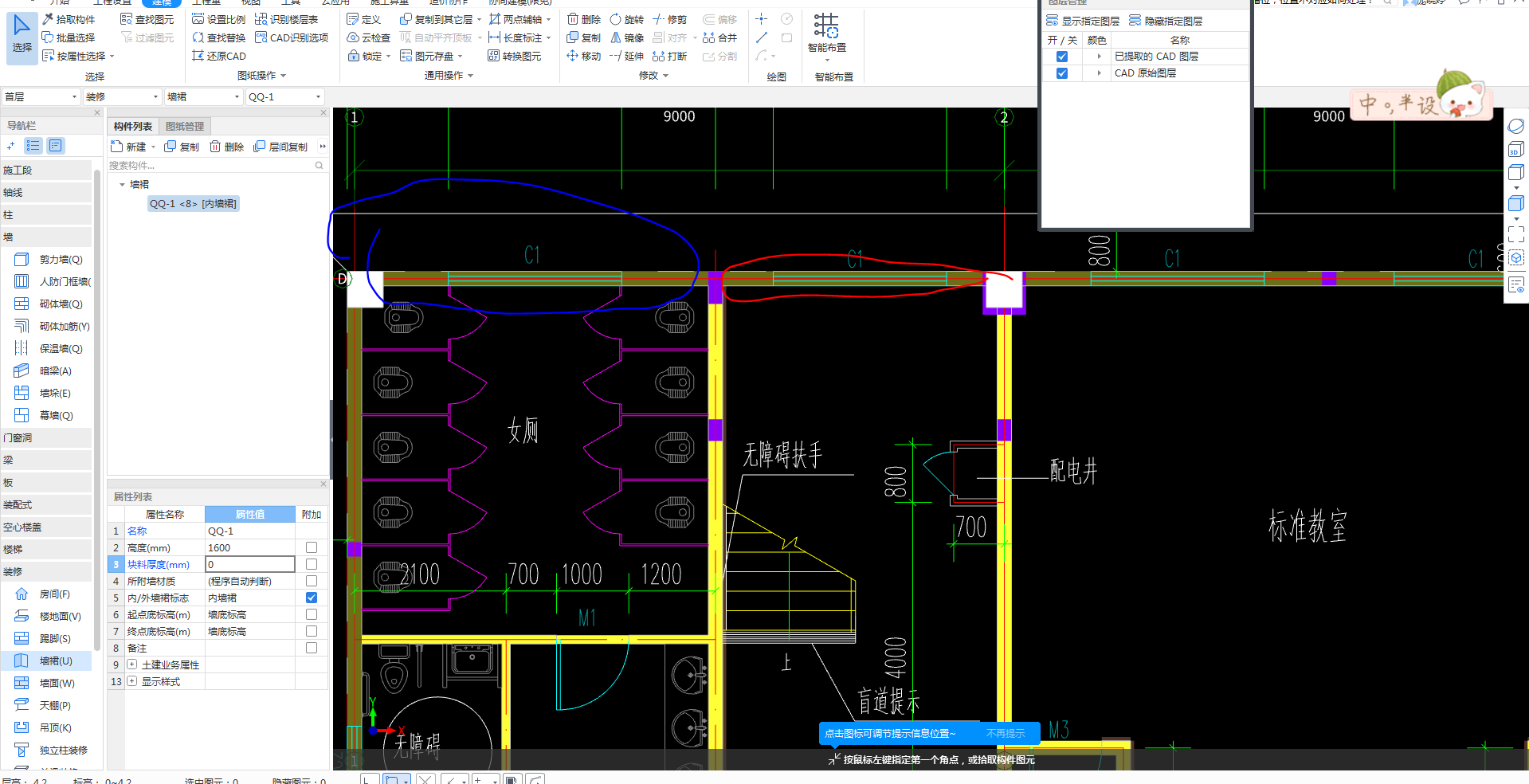Toggle CAD 原始图层 checkbox
The width and height of the screenshot is (1529, 784).
(x=1061, y=73)
